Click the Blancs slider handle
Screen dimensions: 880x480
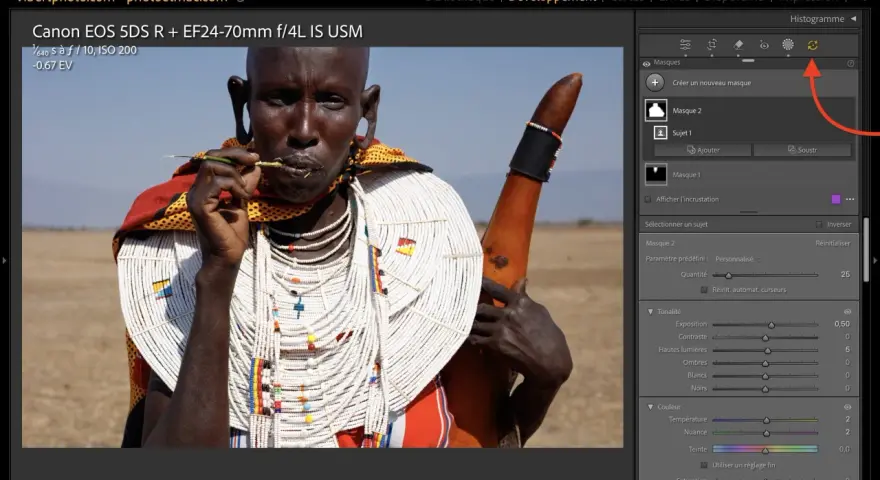click(765, 376)
